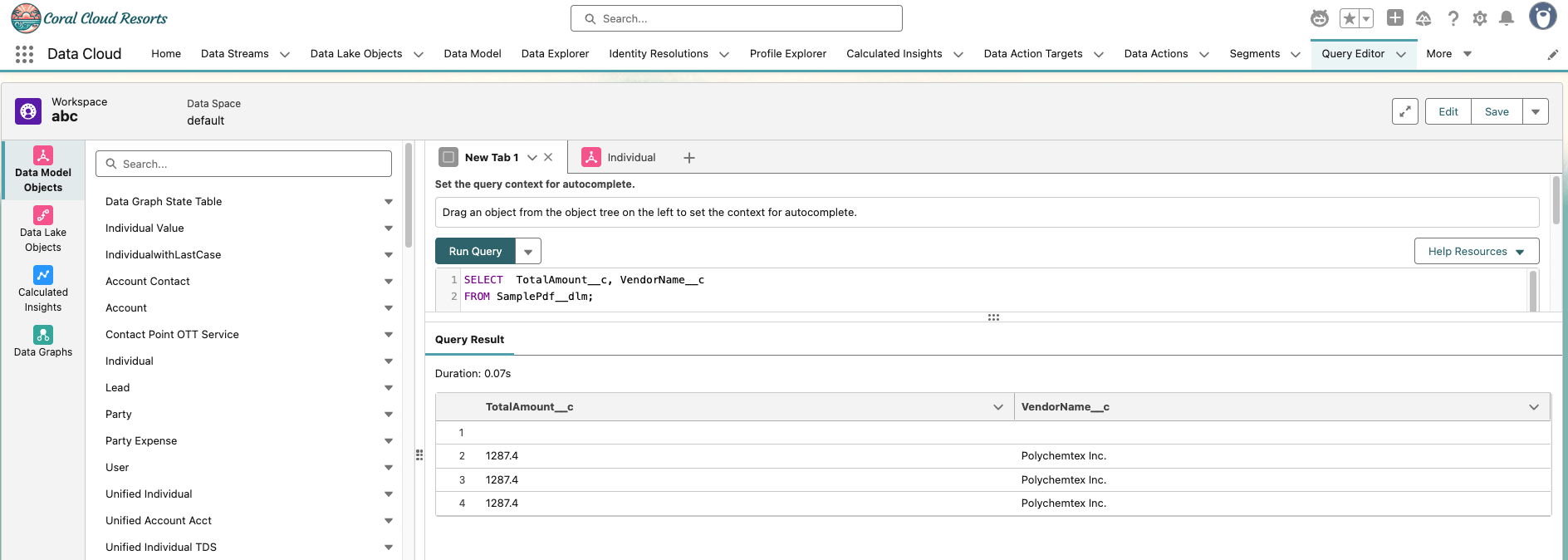Expand the Unified Individual object

(389, 494)
